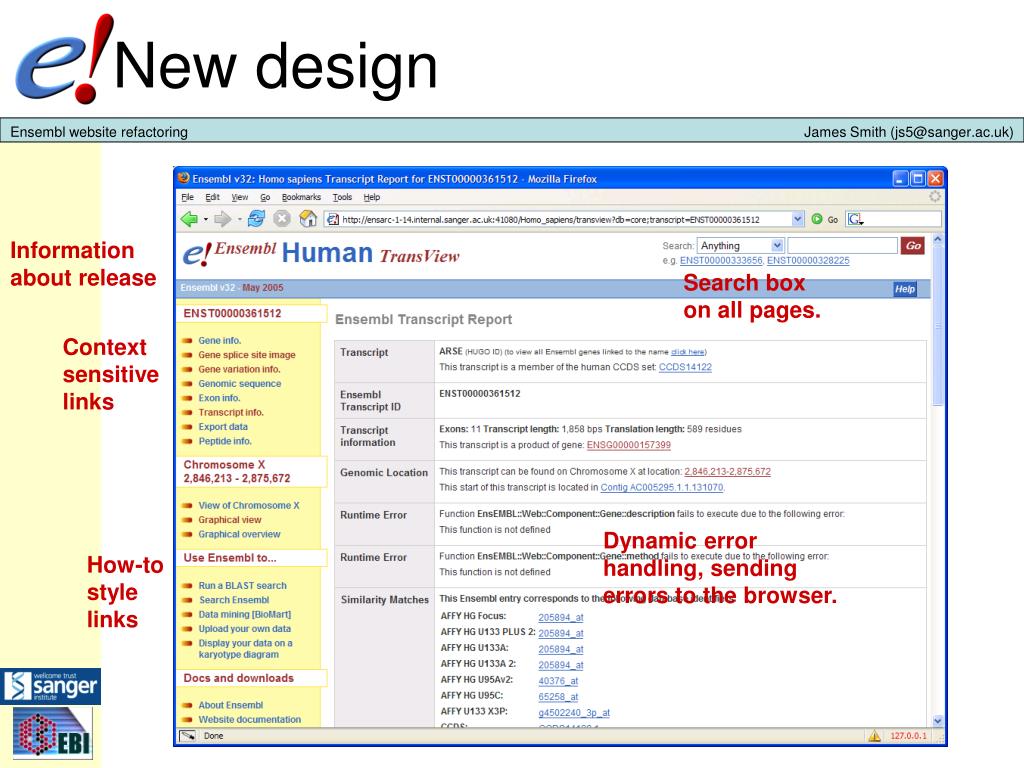Screen dimensions: 1024x768
Task: Open Display your data on a karyotype diagram
Action: 246,648
